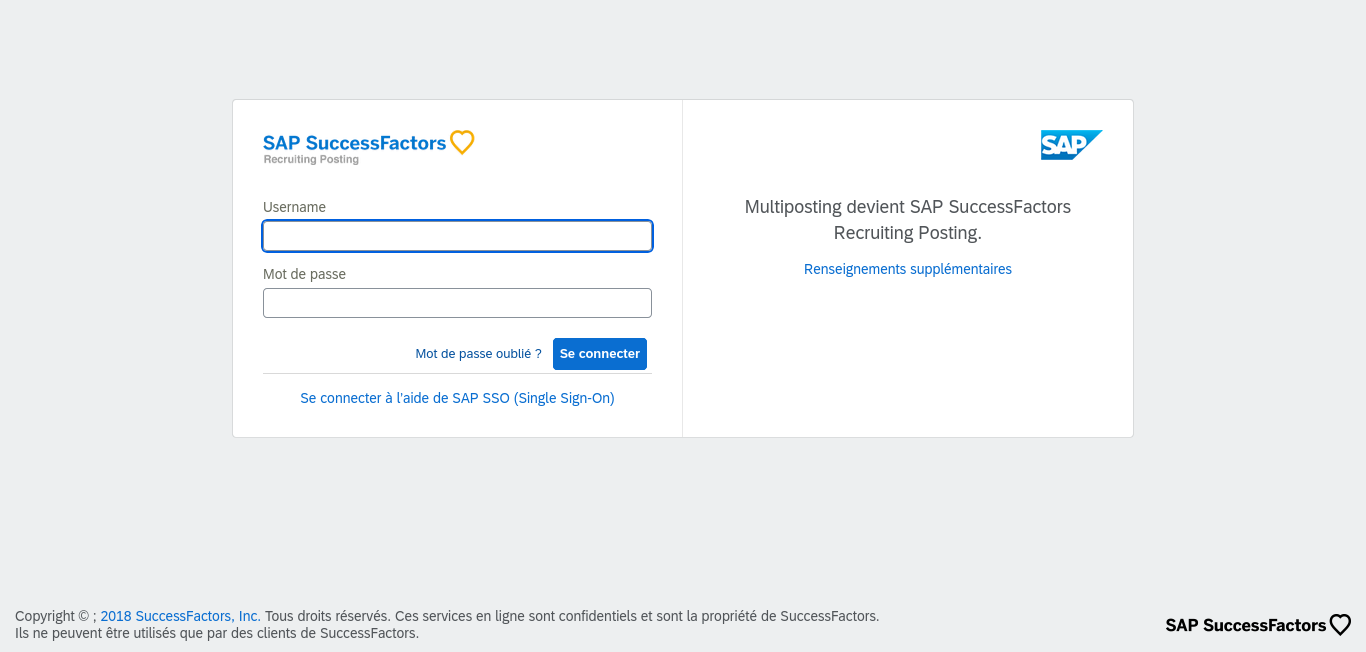Click the blue SAP SuccessFactors logo text

click(354, 143)
